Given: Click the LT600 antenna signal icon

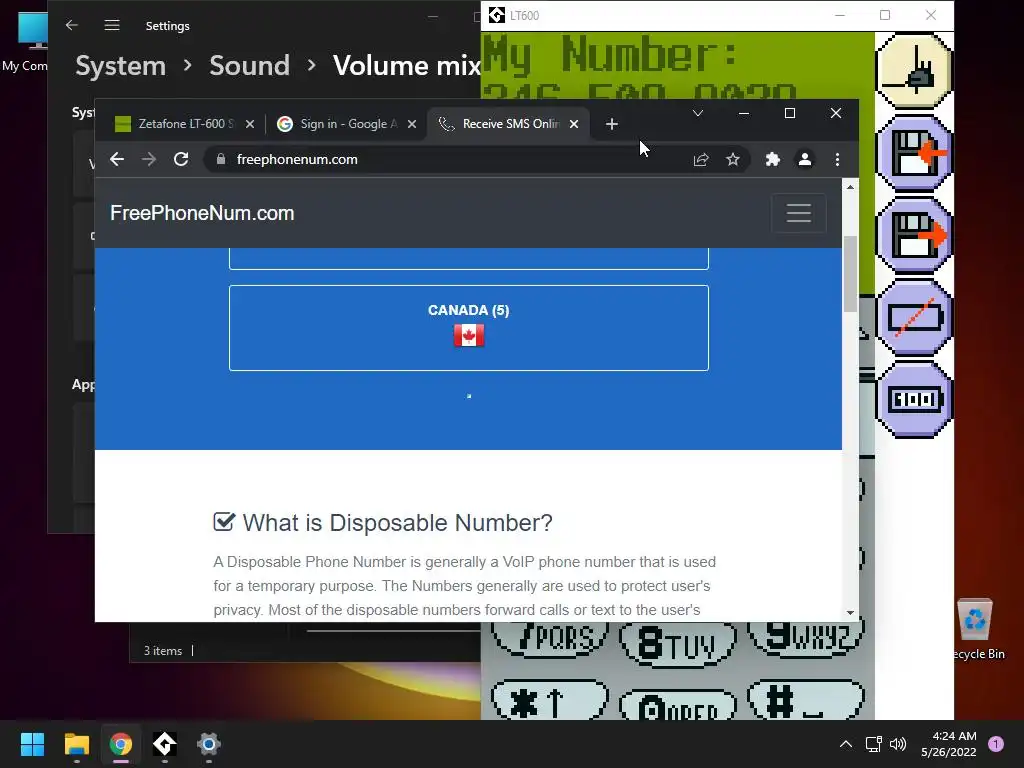Looking at the screenshot, I should [x=914, y=71].
